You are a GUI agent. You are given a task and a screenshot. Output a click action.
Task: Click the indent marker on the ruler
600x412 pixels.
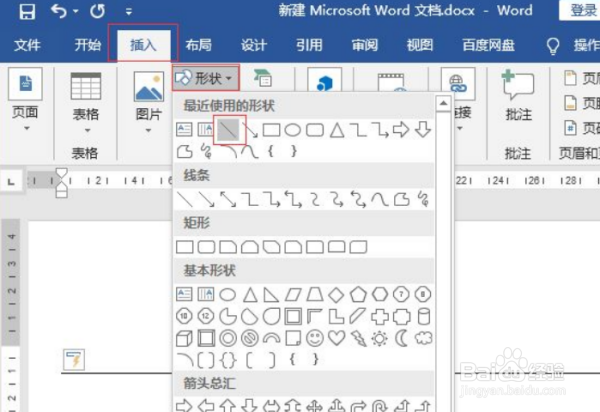[62, 182]
